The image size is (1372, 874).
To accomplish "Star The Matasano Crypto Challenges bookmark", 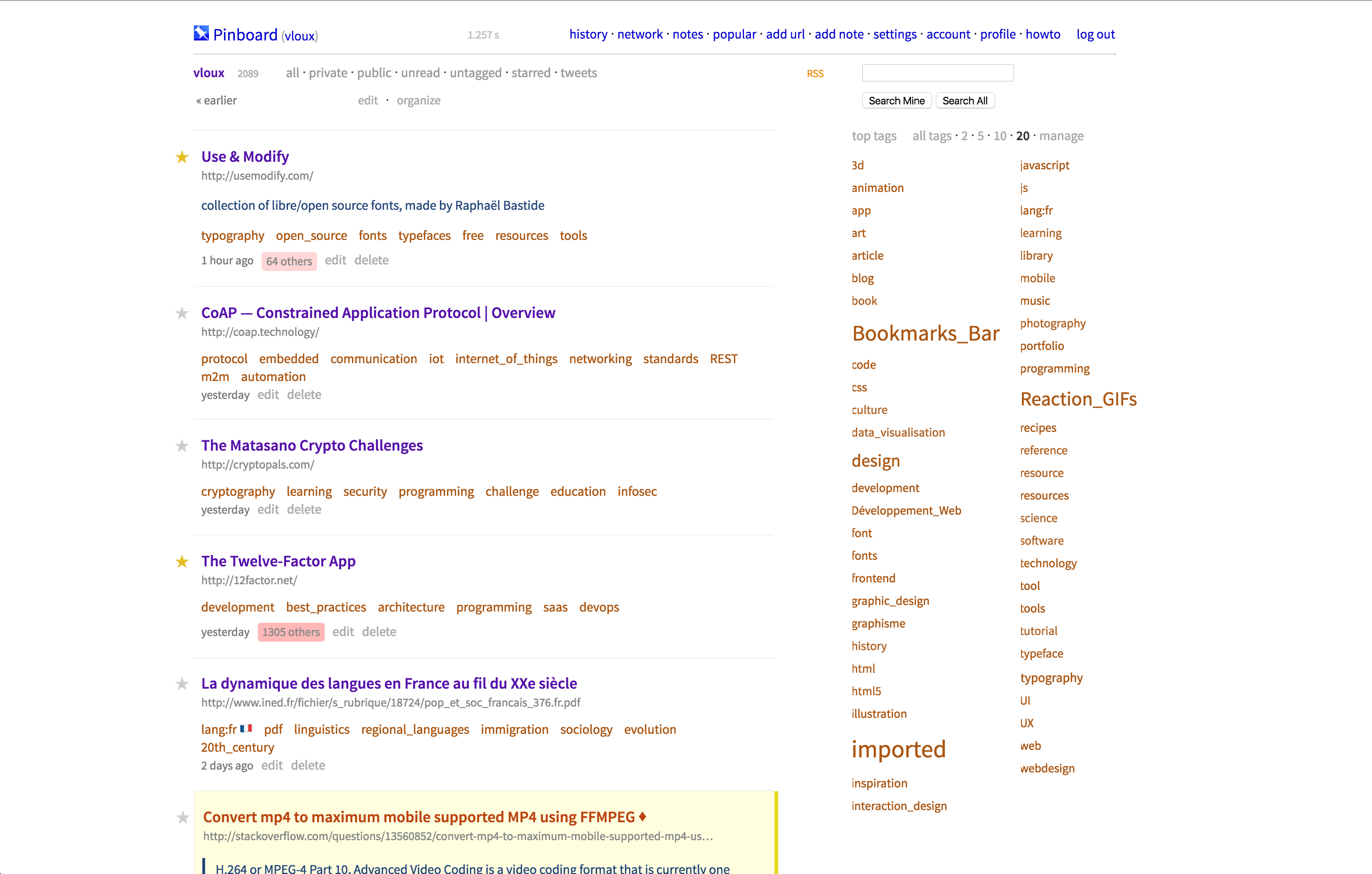I will [182, 446].
